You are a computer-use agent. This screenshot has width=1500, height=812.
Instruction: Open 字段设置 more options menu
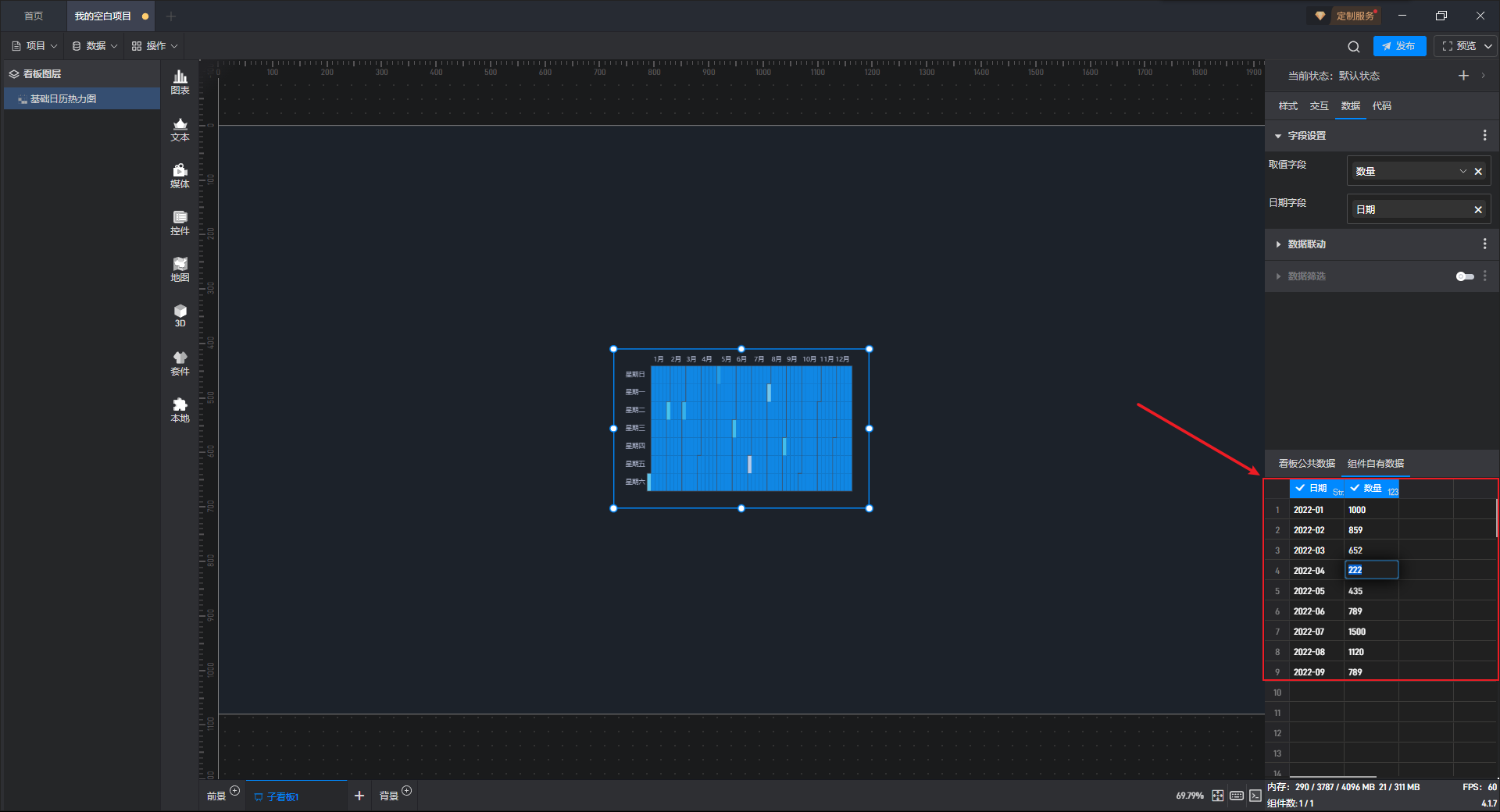coord(1484,136)
